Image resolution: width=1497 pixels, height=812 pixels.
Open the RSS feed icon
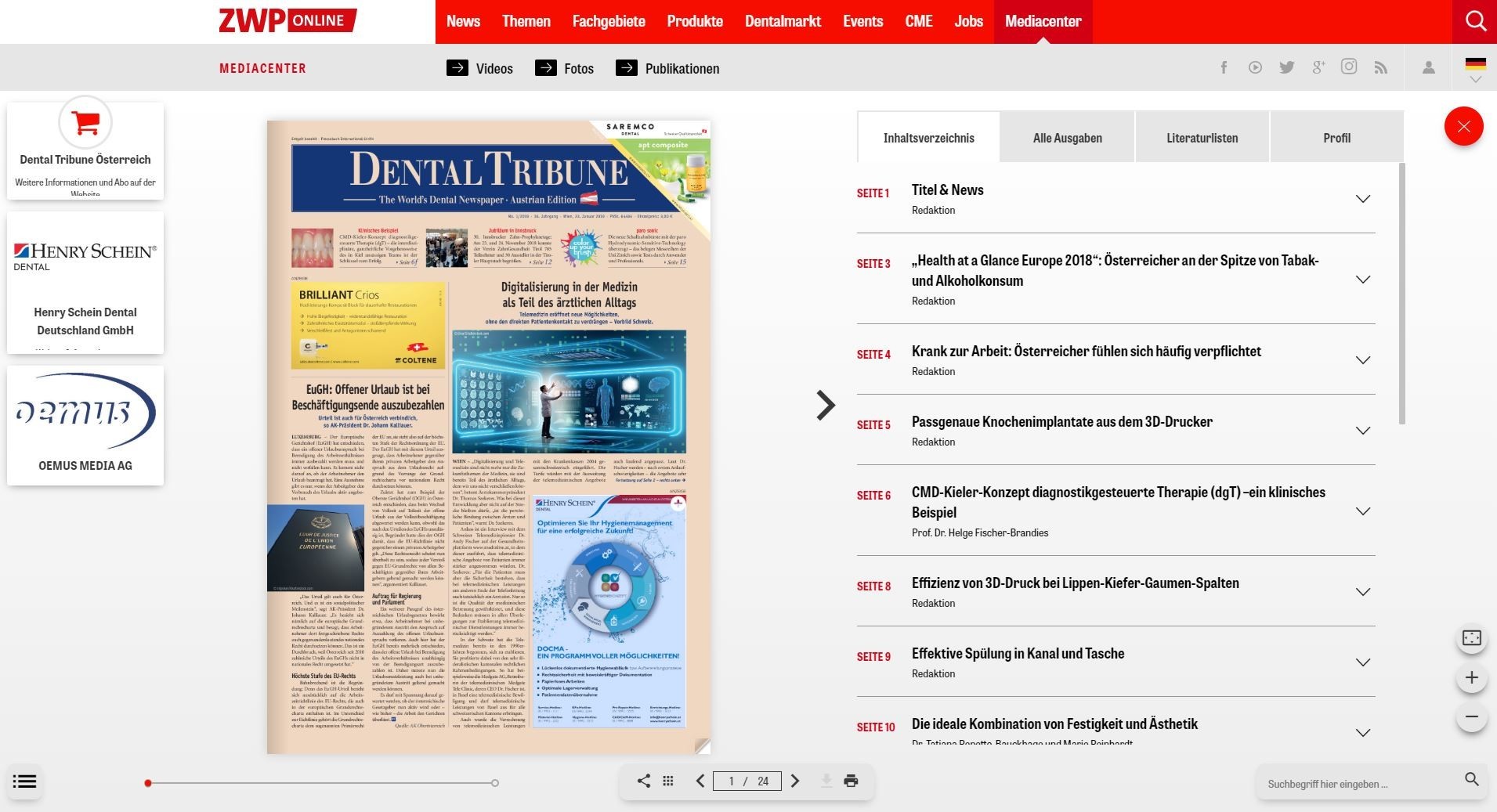tap(1380, 68)
